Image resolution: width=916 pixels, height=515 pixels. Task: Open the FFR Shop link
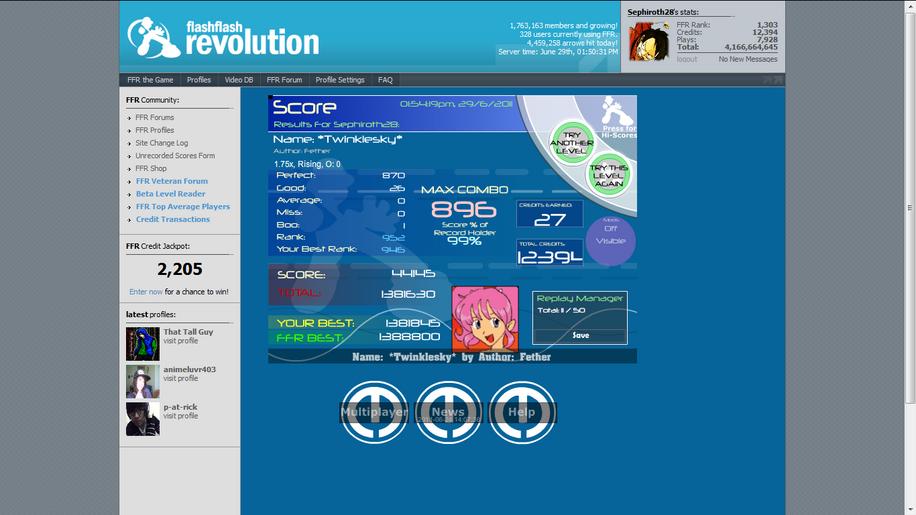(151, 168)
